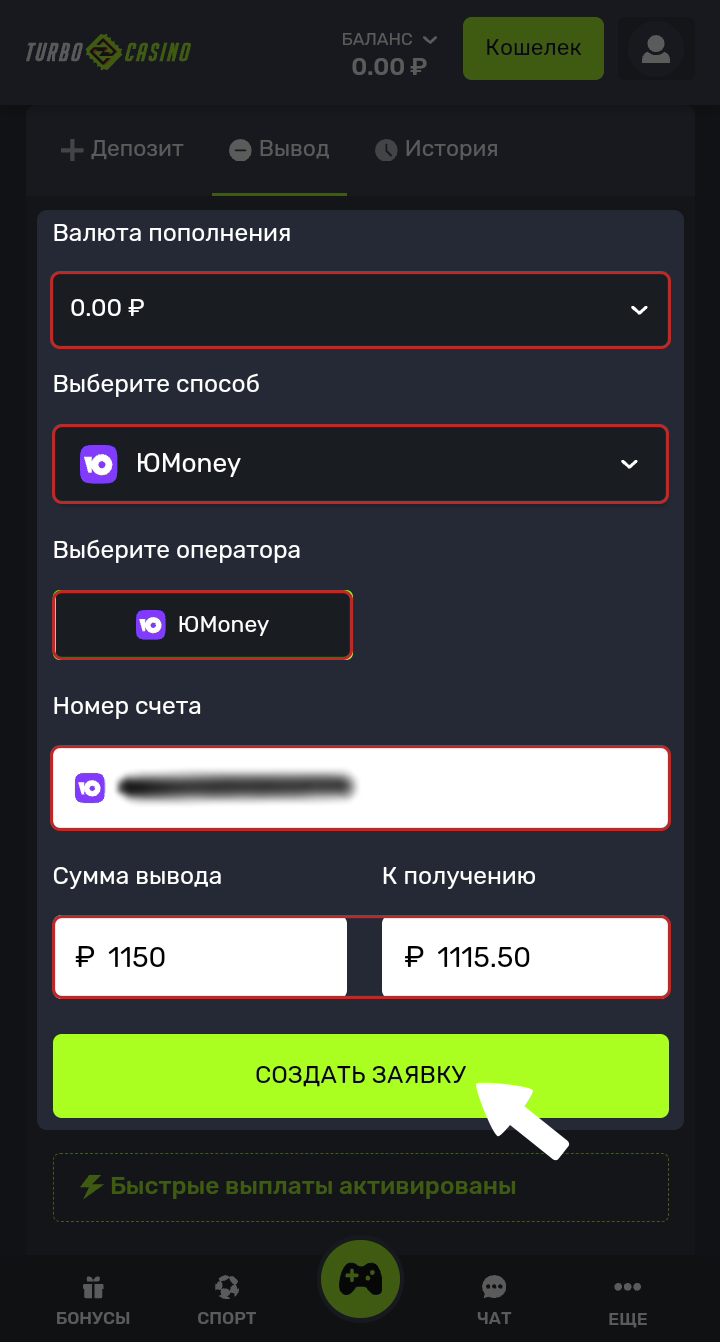The image size is (720, 1342).
Task: Open the Бонусы gift icon
Action: [x=93, y=1287]
